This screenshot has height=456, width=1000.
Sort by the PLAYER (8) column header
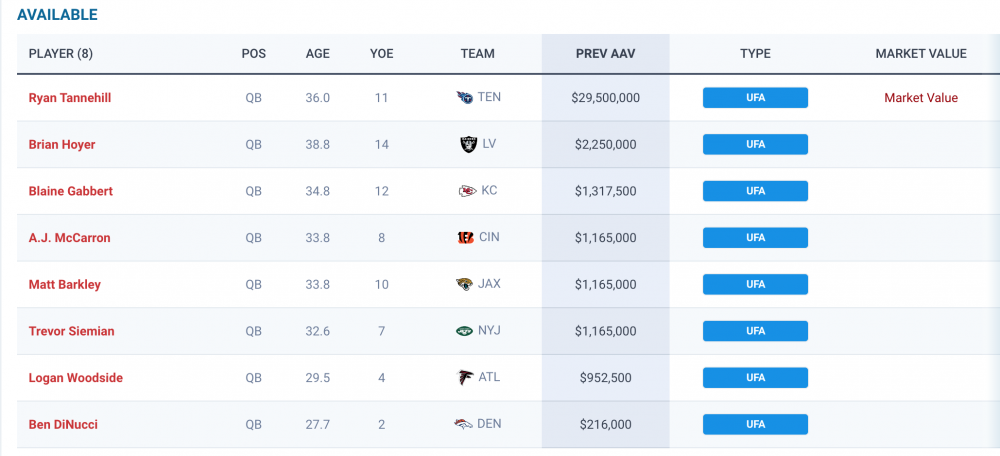[61, 54]
